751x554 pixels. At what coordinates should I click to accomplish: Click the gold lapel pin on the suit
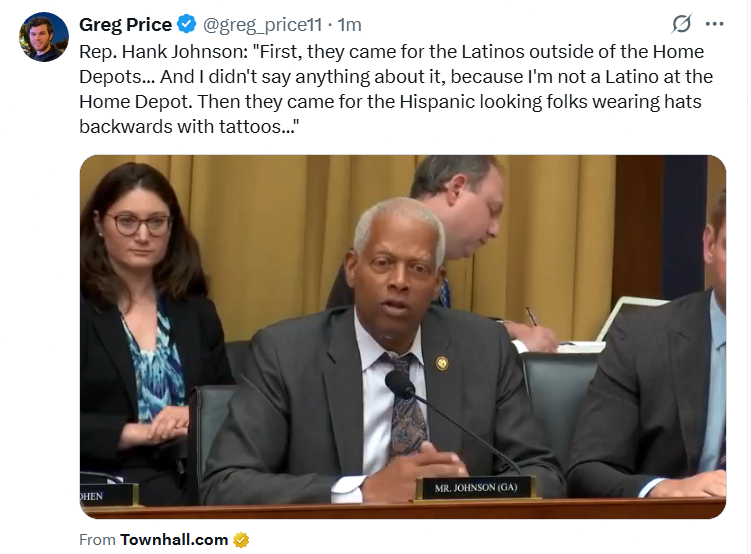(442, 363)
